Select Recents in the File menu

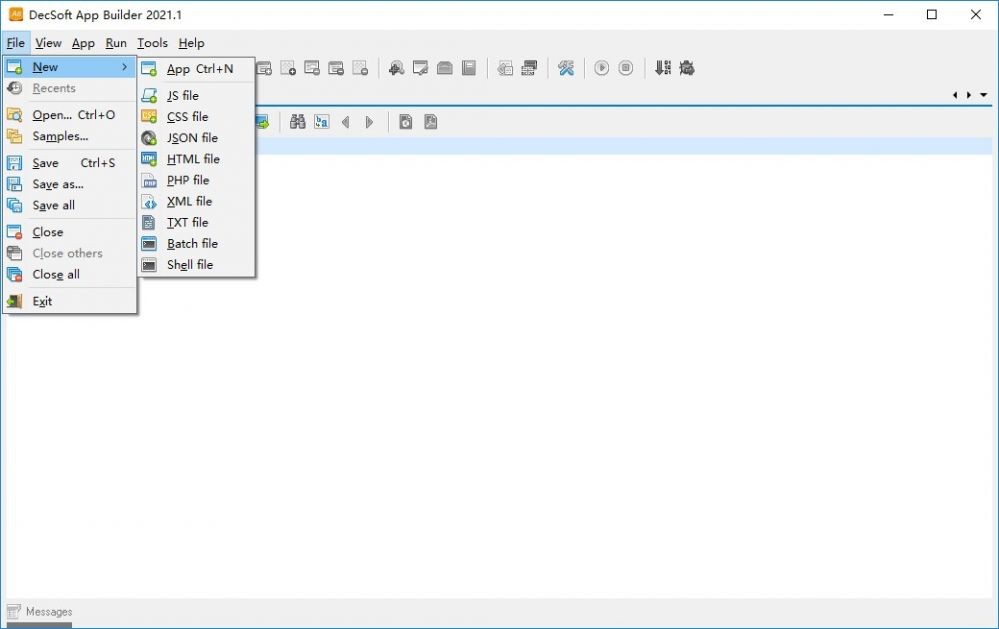(70, 88)
